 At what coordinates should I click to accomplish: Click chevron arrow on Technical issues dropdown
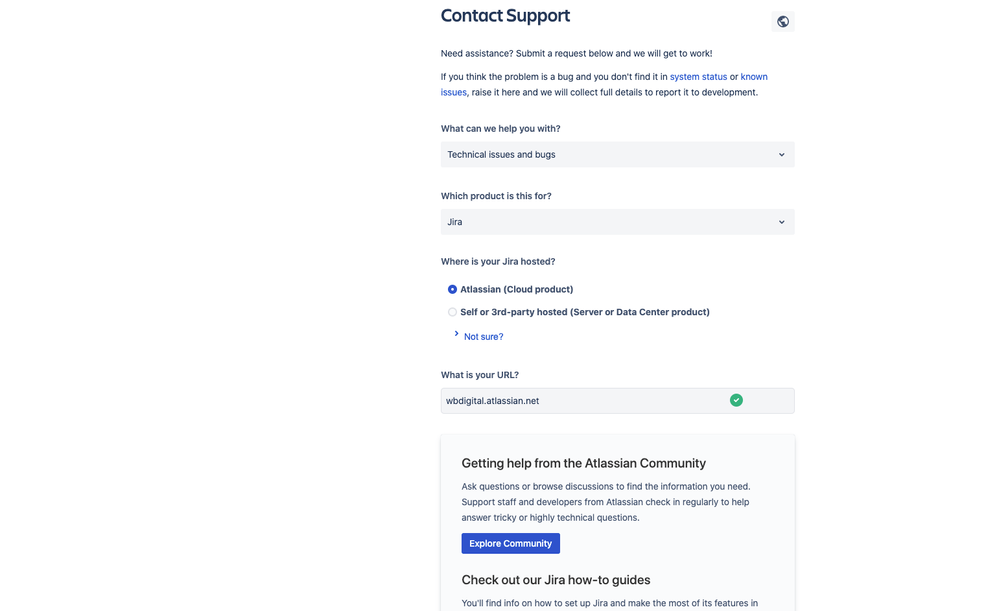pos(781,155)
